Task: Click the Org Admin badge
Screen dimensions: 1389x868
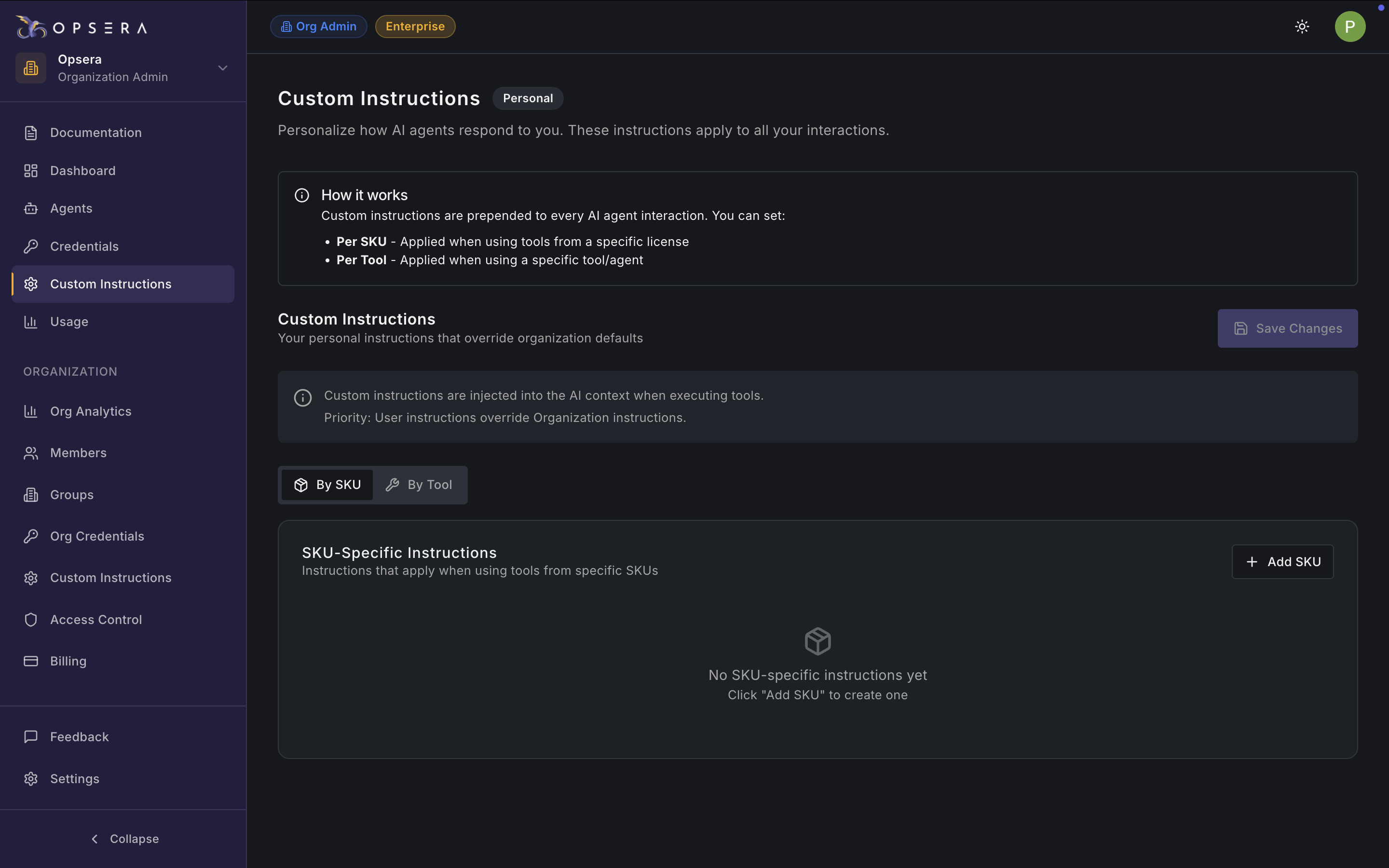Action: 318,27
